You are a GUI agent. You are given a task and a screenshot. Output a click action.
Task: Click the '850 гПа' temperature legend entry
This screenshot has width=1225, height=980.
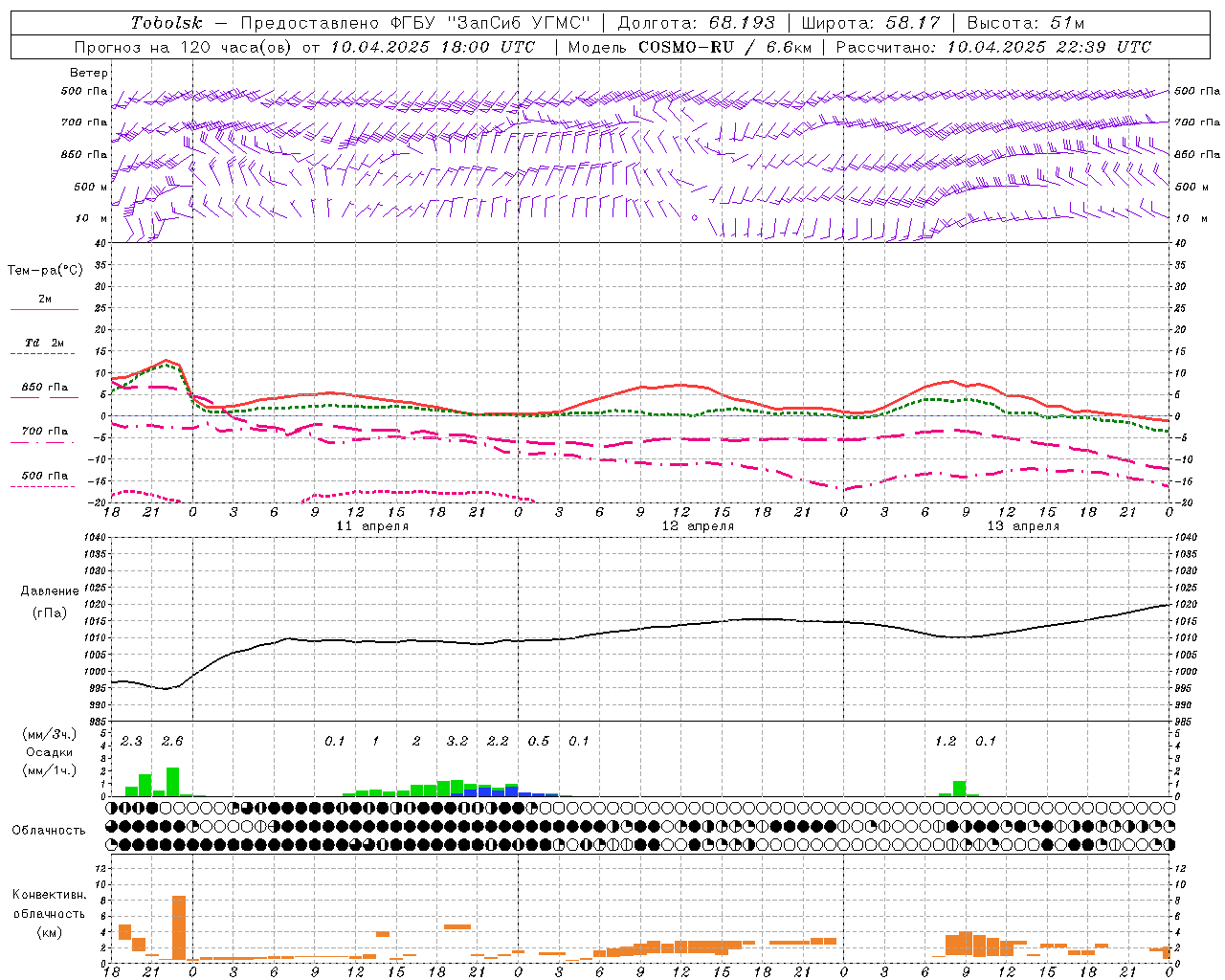(x=44, y=388)
